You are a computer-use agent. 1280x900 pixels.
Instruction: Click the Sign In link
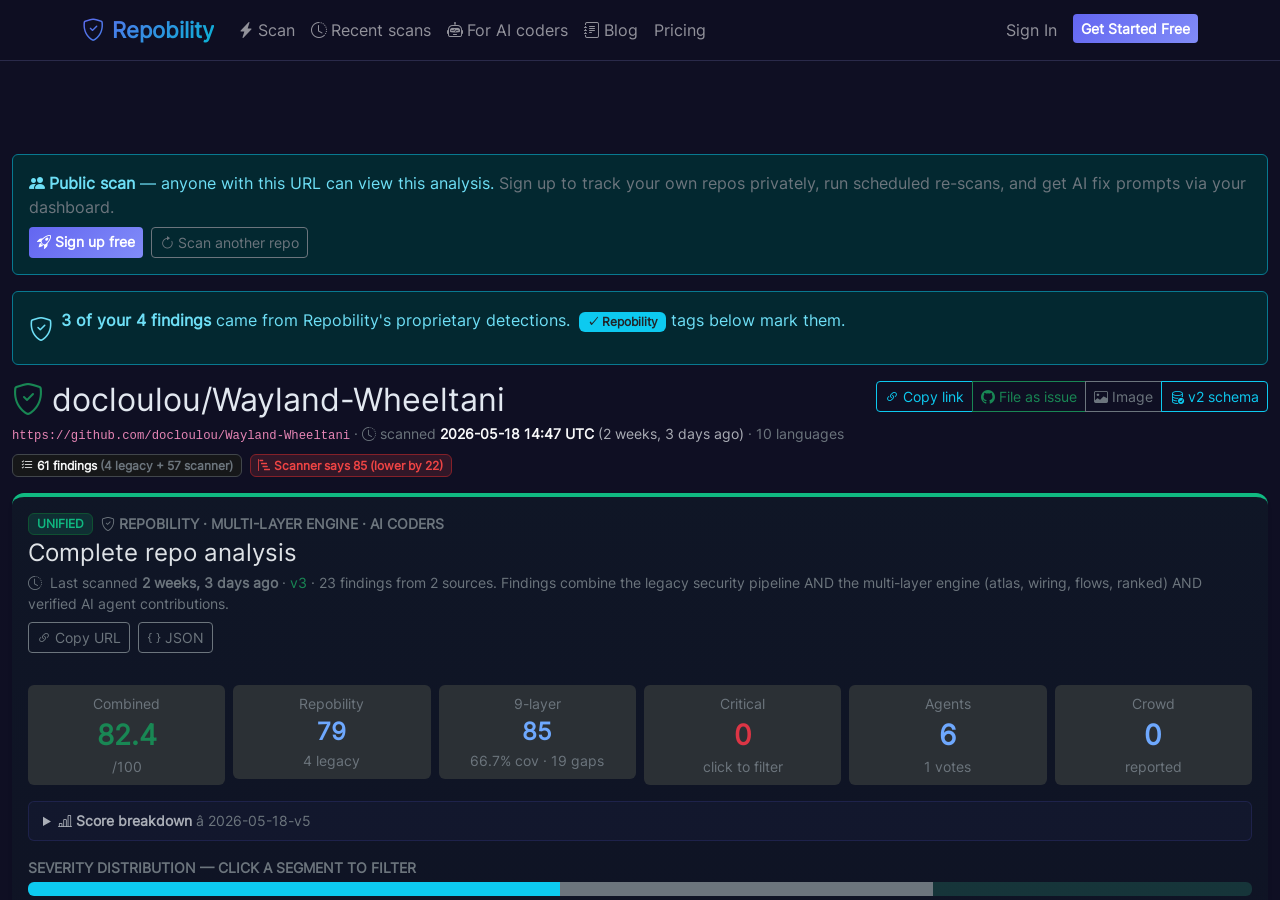tap(1031, 30)
